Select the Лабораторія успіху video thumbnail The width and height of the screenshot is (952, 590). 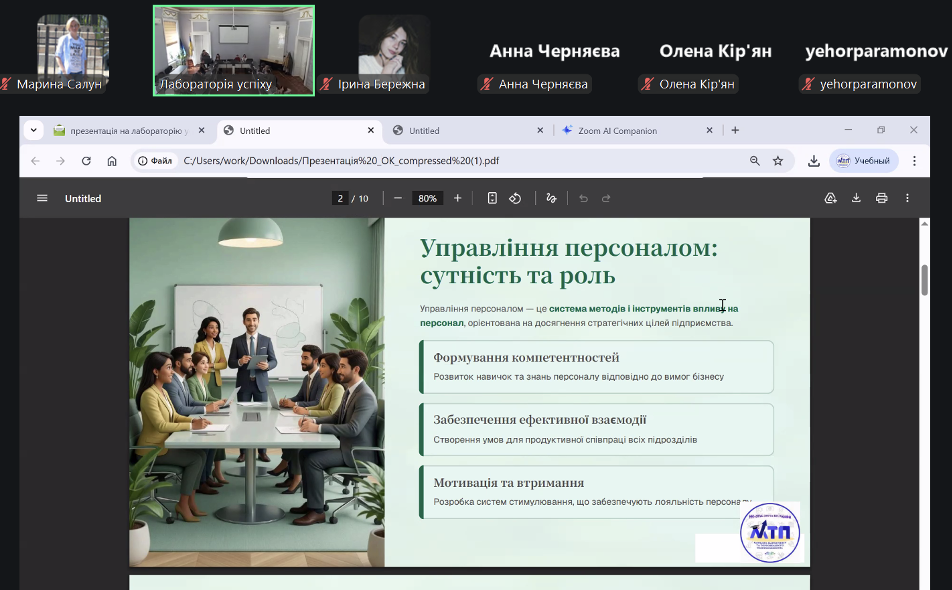click(x=234, y=50)
